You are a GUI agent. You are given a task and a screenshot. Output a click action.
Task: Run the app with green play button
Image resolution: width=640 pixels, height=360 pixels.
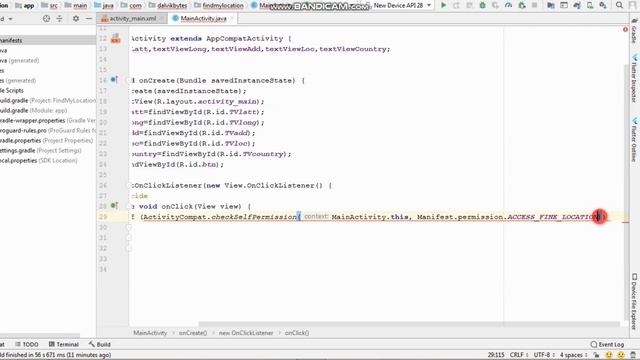443,5
